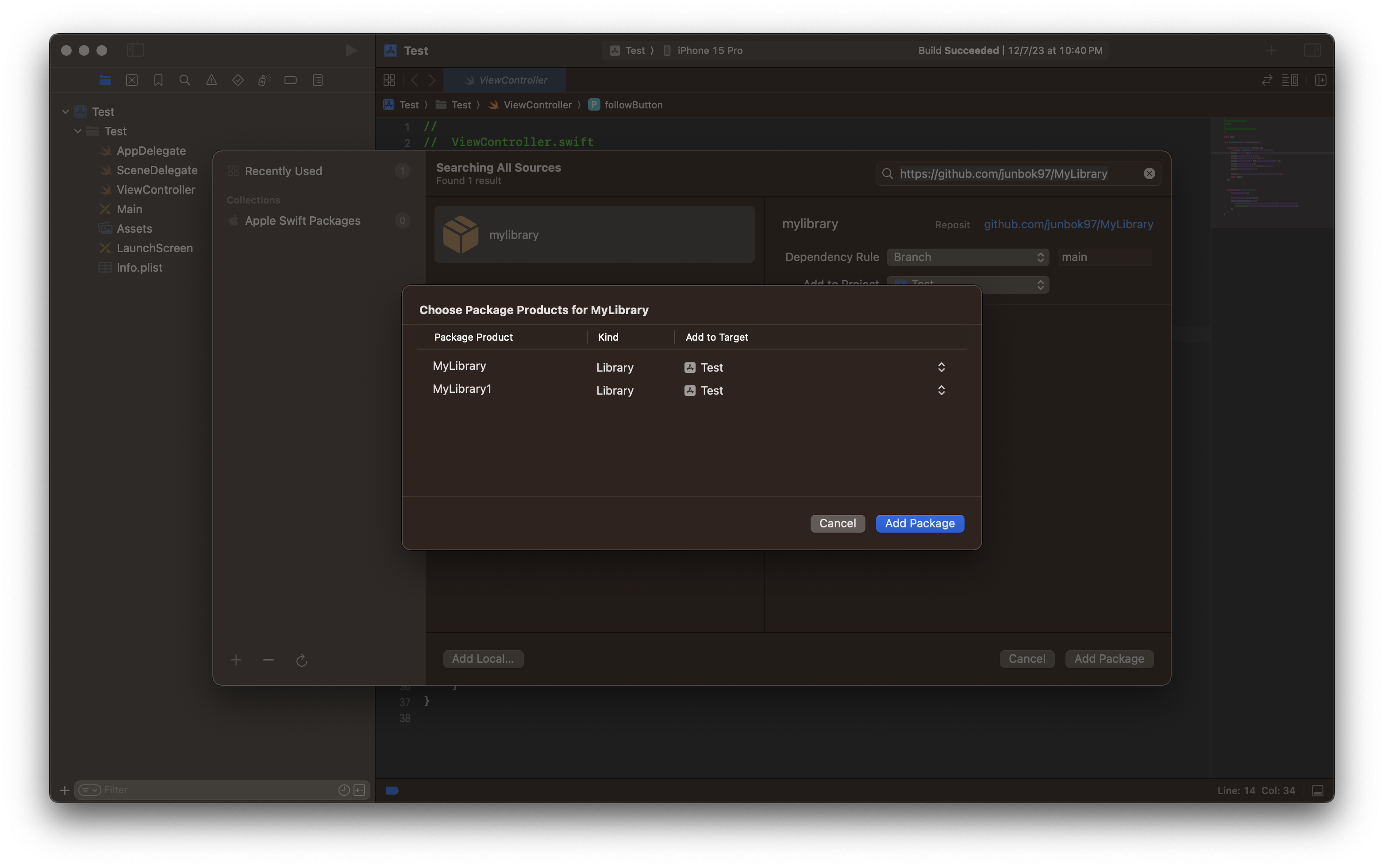Toggle the debug area at bottom right

(x=1318, y=791)
